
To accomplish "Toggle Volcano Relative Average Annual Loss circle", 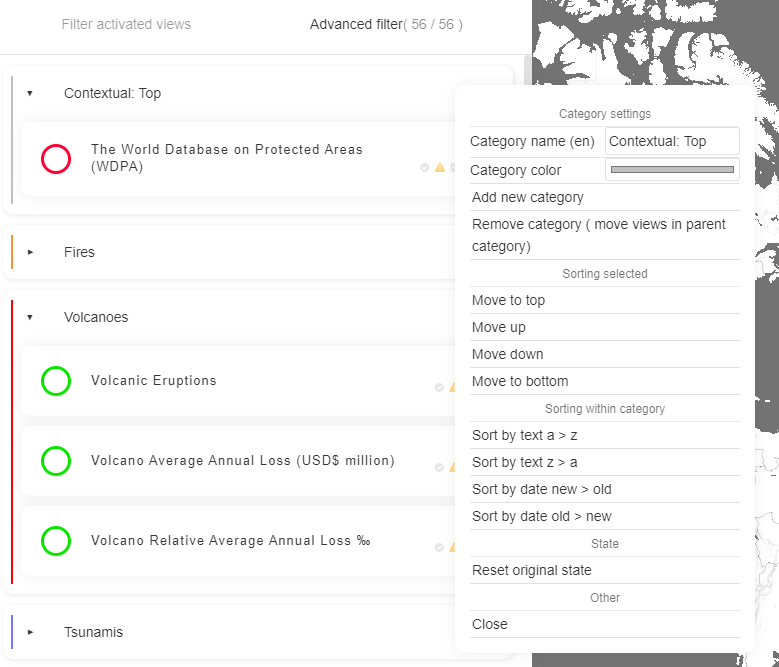I will (x=56, y=541).
